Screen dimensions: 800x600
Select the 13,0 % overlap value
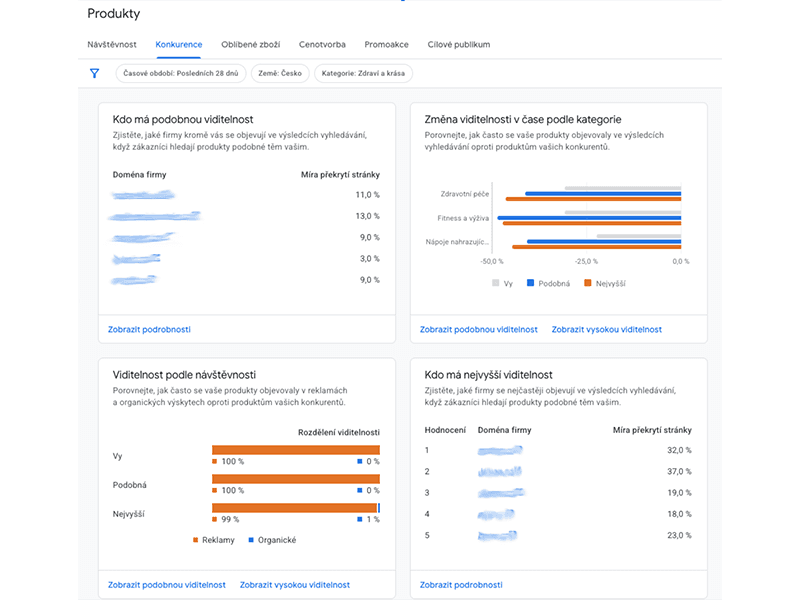coord(367,216)
